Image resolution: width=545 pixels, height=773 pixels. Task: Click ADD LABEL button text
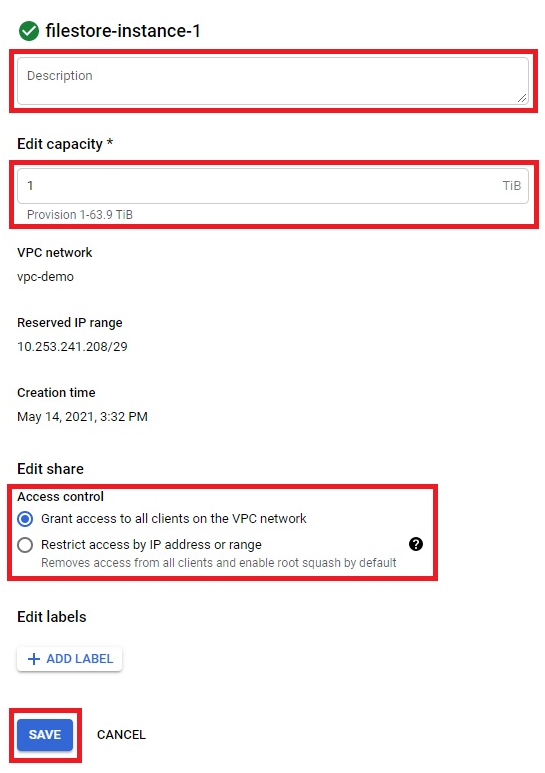point(80,659)
